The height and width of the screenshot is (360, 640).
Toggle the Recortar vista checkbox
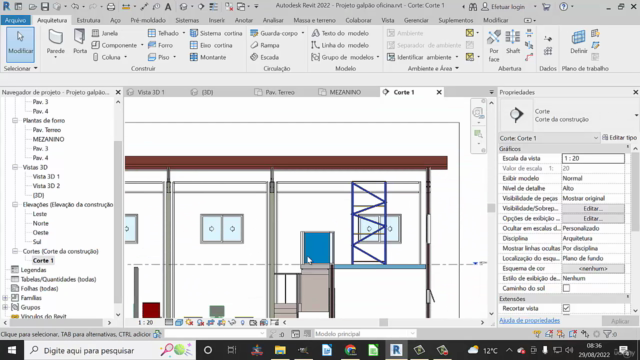[x=566, y=308]
